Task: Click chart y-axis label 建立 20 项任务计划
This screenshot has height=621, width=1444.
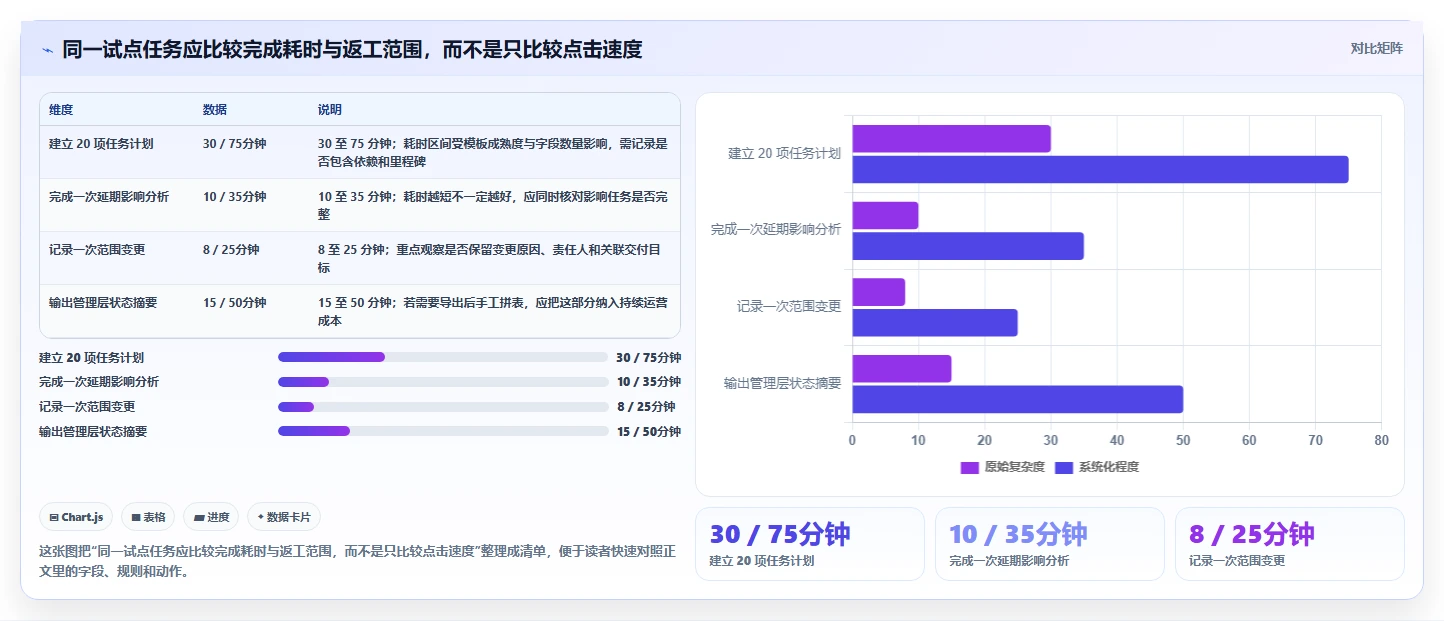Action: pyautogui.click(x=784, y=153)
